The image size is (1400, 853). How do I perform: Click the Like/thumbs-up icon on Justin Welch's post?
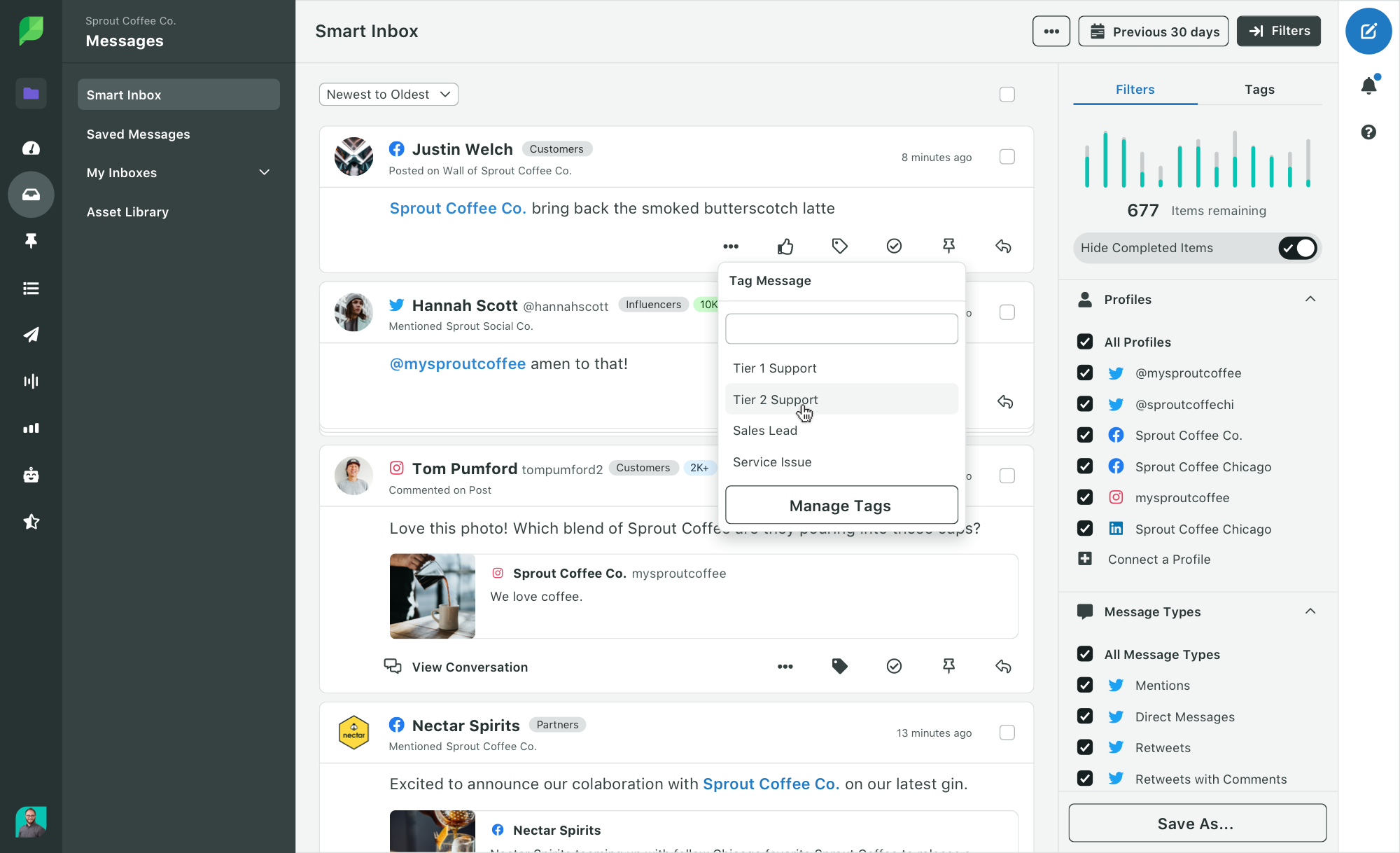(x=786, y=246)
